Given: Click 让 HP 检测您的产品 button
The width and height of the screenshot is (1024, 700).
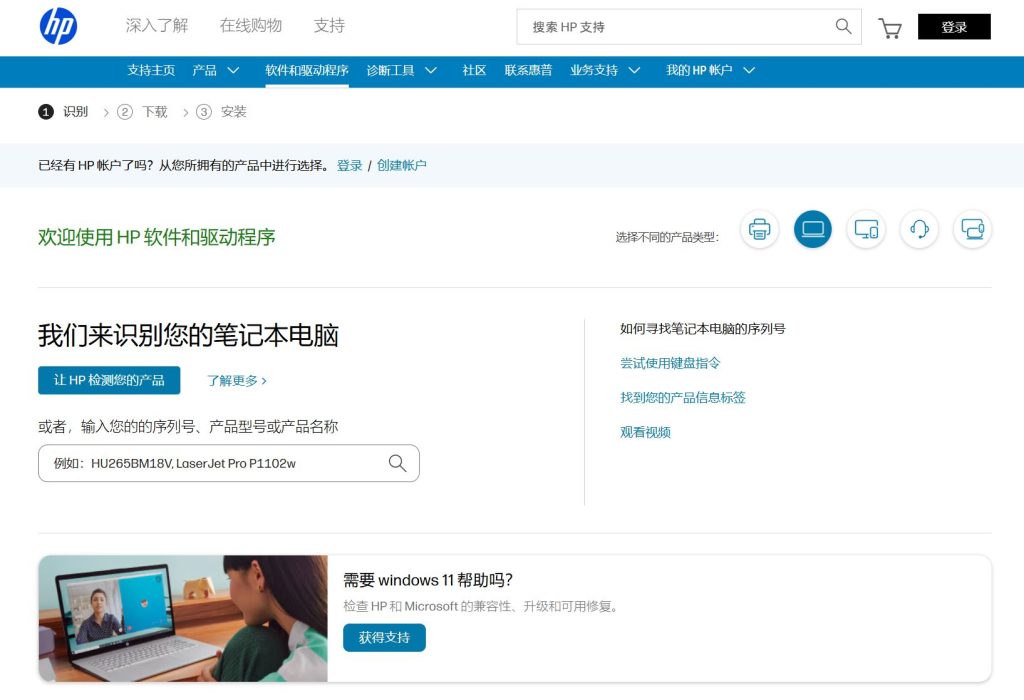Looking at the screenshot, I should tap(109, 380).
